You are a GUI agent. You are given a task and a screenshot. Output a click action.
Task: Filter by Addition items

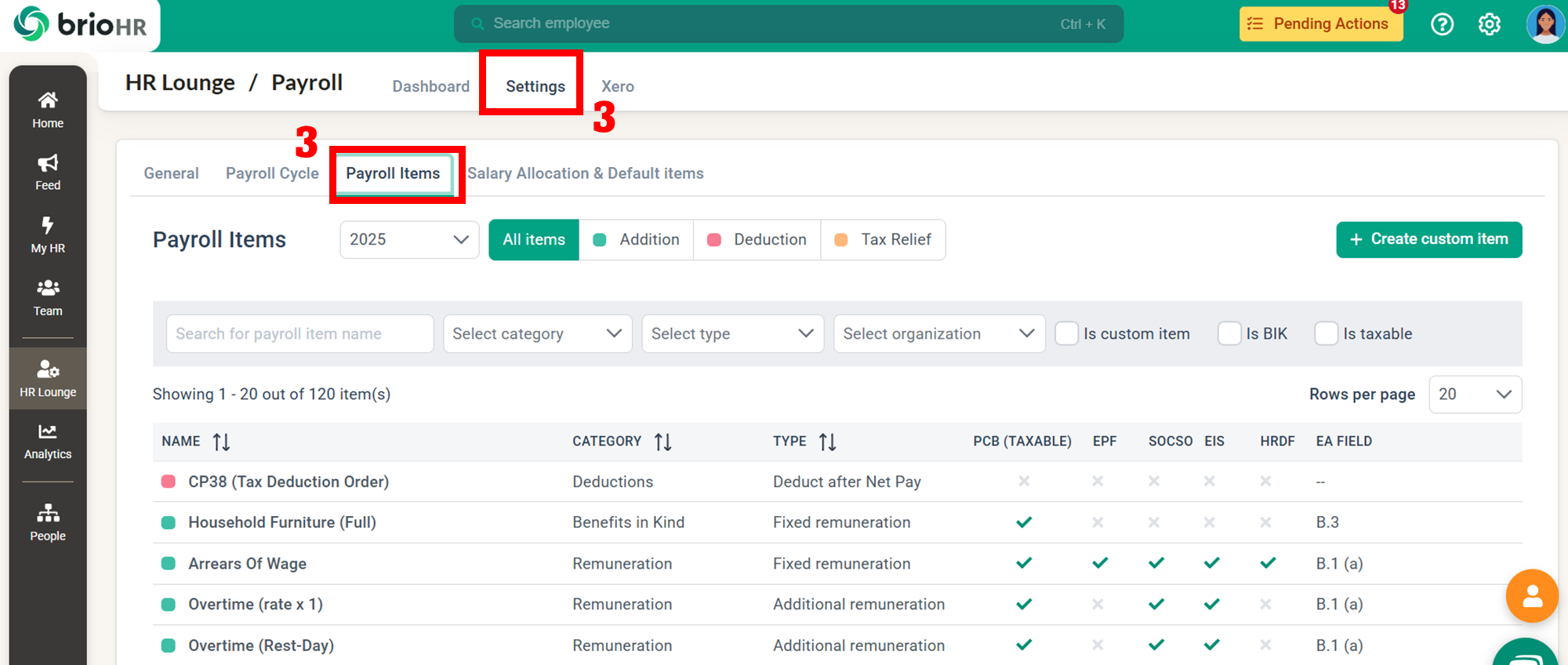(x=636, y=239)
